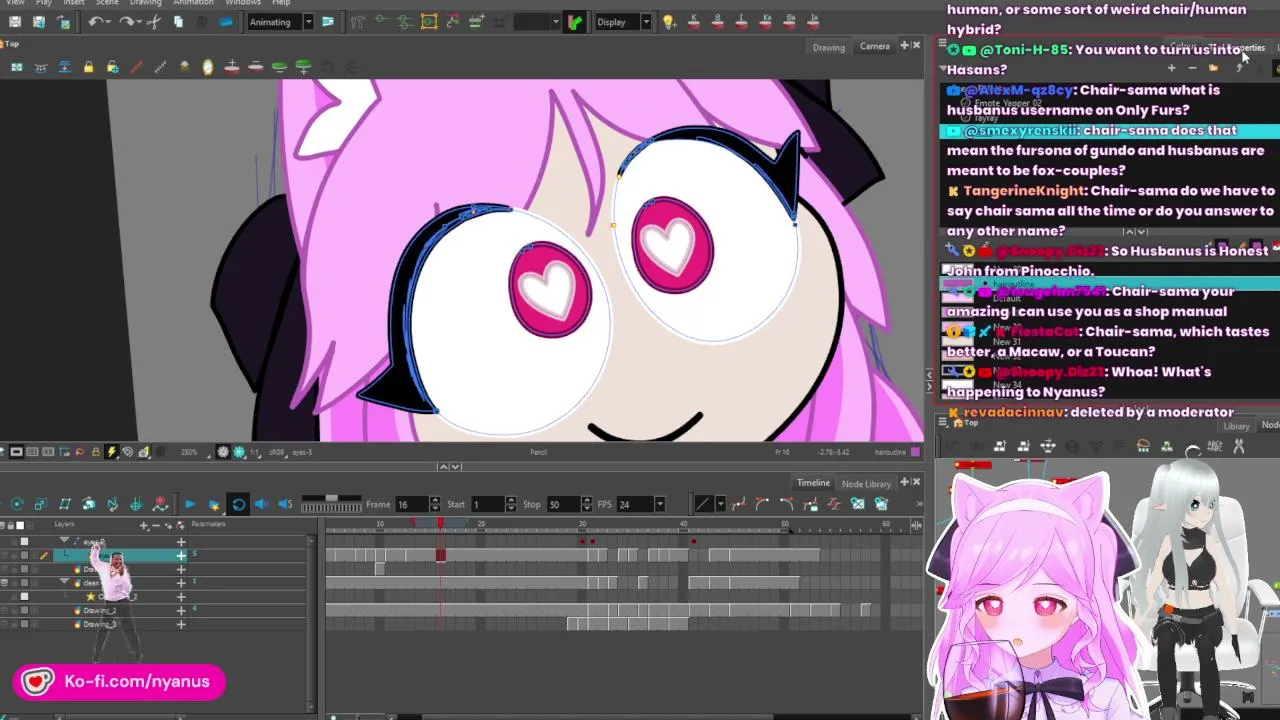
Task: Open the Node View hamburger menu icon
Action: pyautogui.click(x=942, y=421)
